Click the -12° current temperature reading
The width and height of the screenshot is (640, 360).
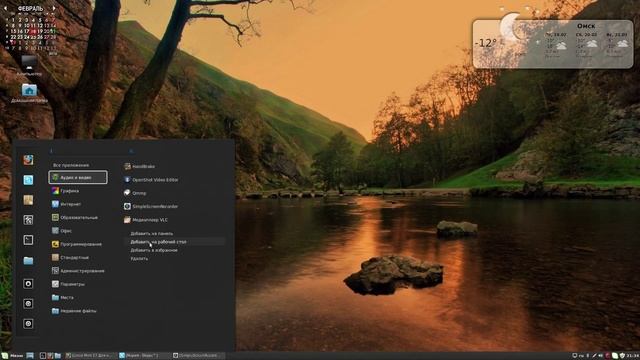(486, 43)
